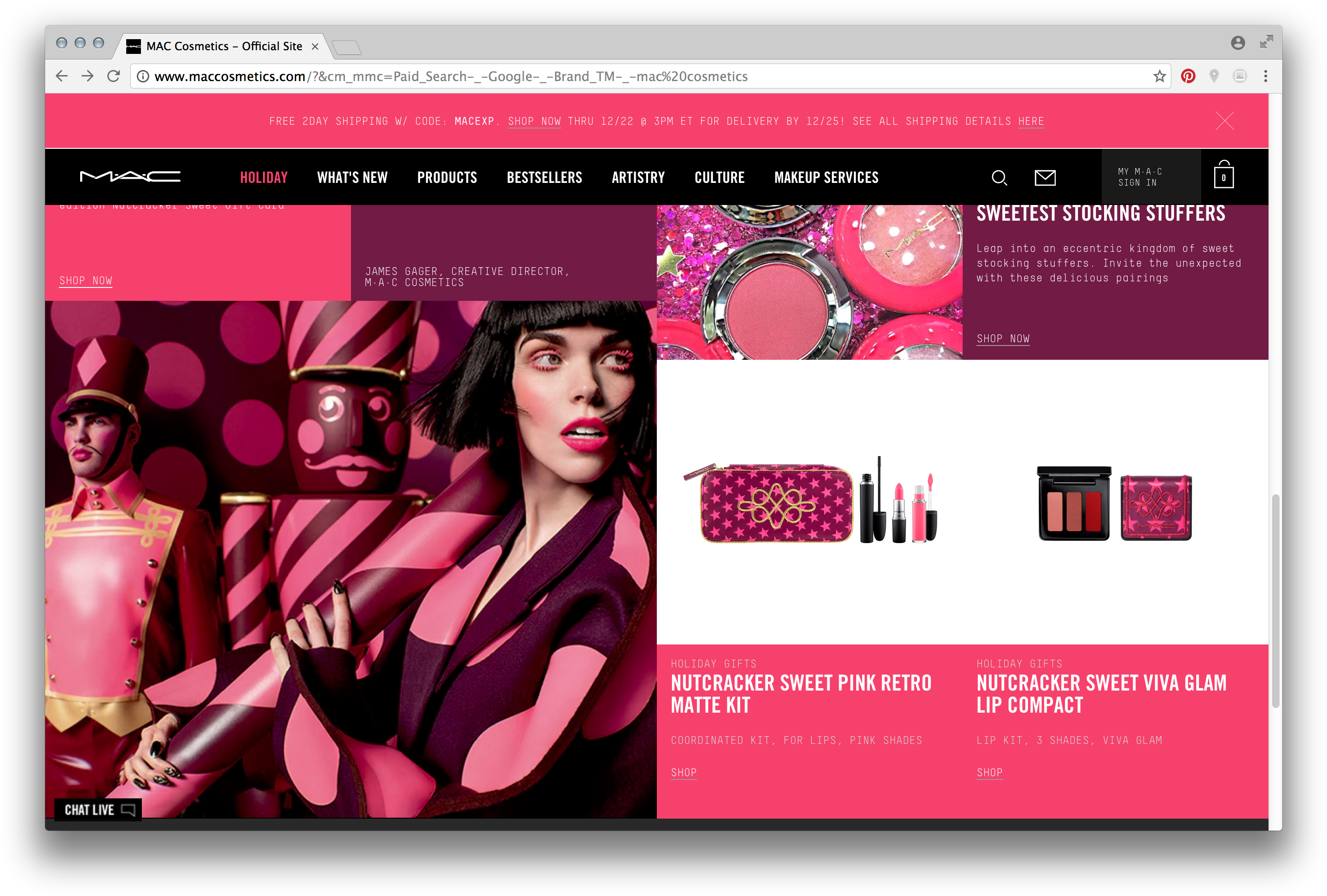
Task: Switch to the HOLIDAY menu item
Action: coord(264,177)
